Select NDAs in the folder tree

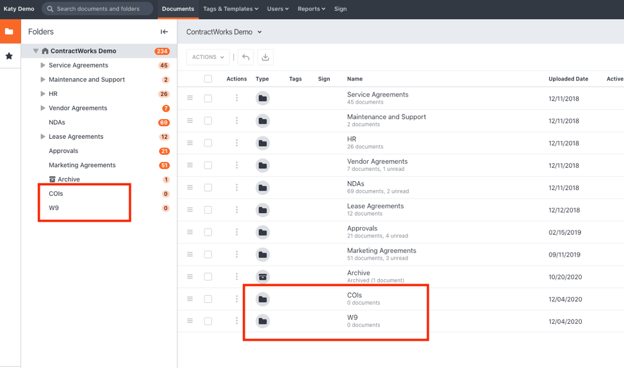click(x=57, y=123)
